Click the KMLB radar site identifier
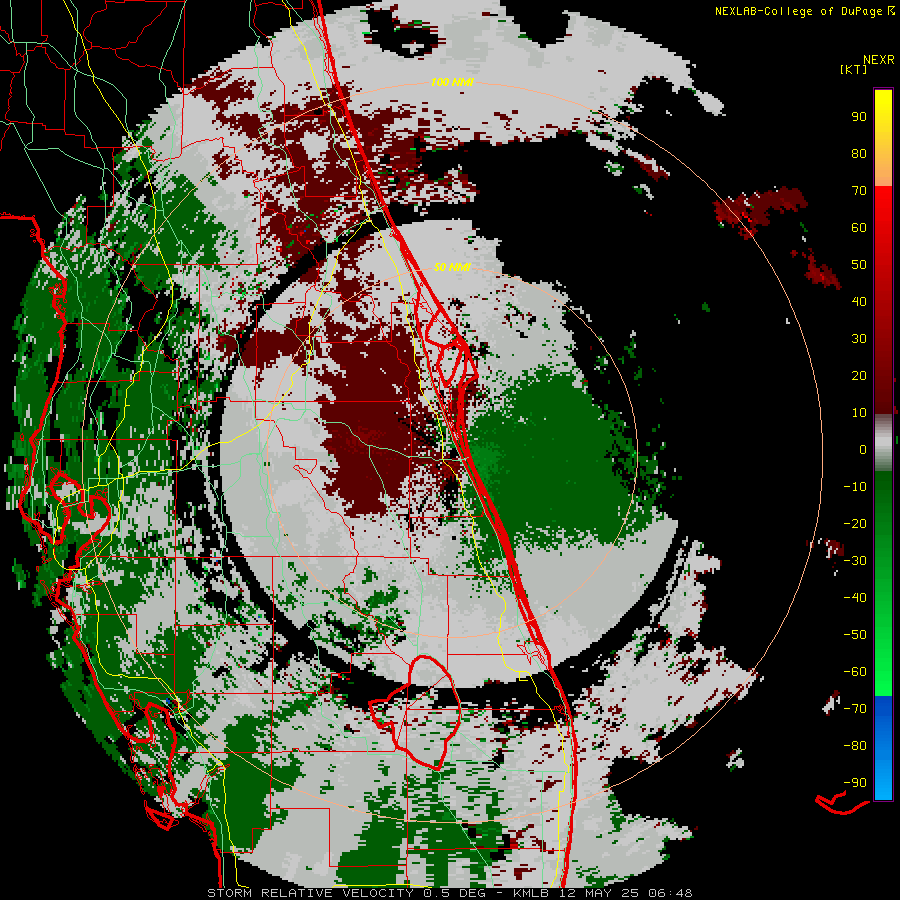 pyautogui.click(x=530, y=893)
